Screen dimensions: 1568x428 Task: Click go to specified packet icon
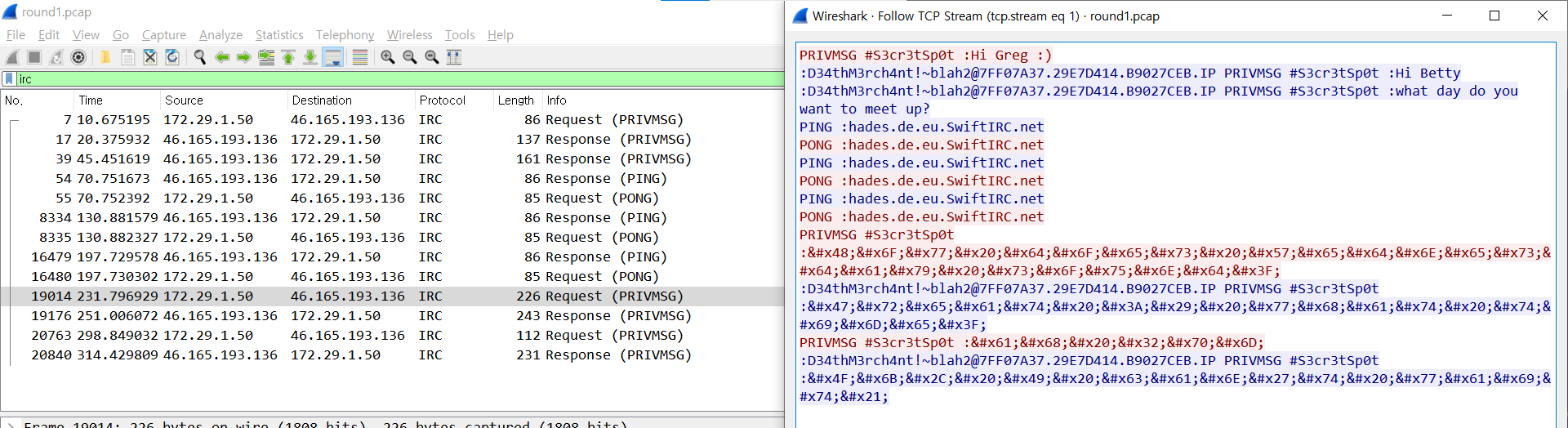tap(265, 57)
